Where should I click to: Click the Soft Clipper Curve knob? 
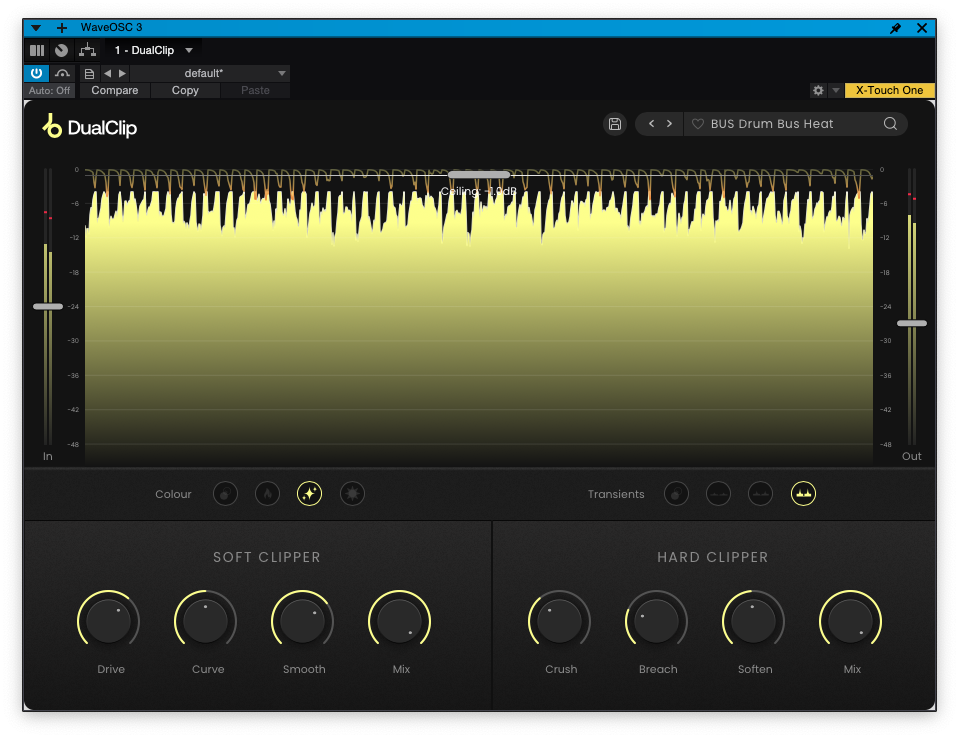(x=206, y=620)
